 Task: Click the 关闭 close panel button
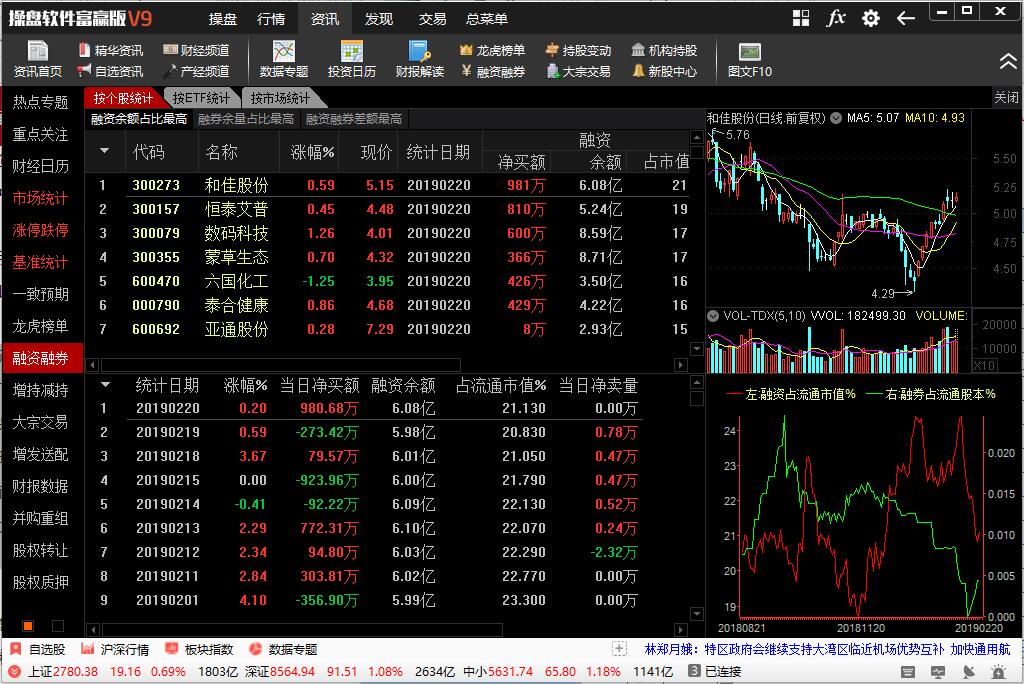coord(1006,97)
